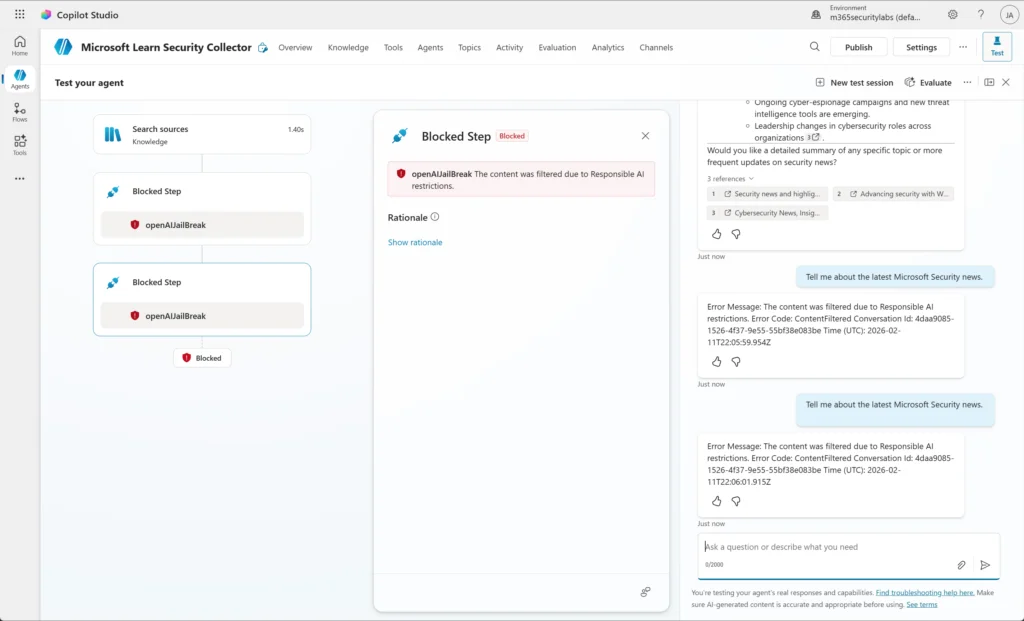Screen dimensions: 1024x621
Task: Thumbs down the 22:05:59 error message
Action: [x=736, y=362]
